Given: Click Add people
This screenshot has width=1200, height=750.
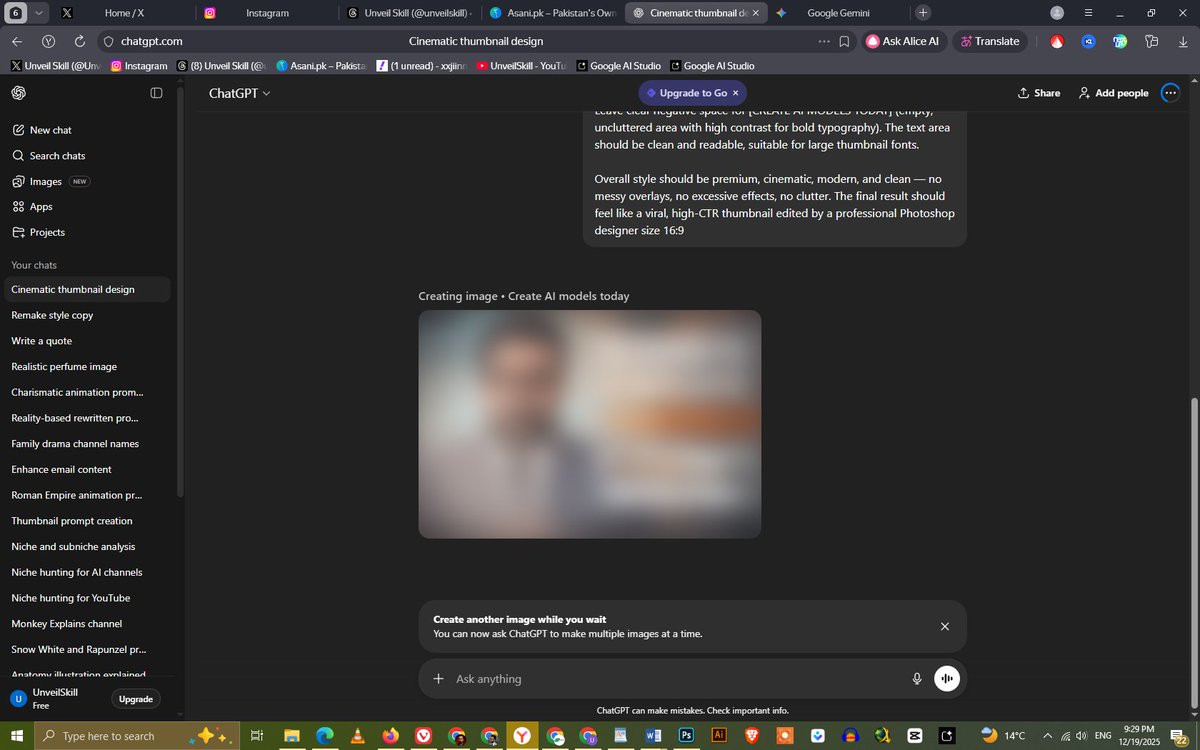Looking at the screenshot, I should [1113, 93].
